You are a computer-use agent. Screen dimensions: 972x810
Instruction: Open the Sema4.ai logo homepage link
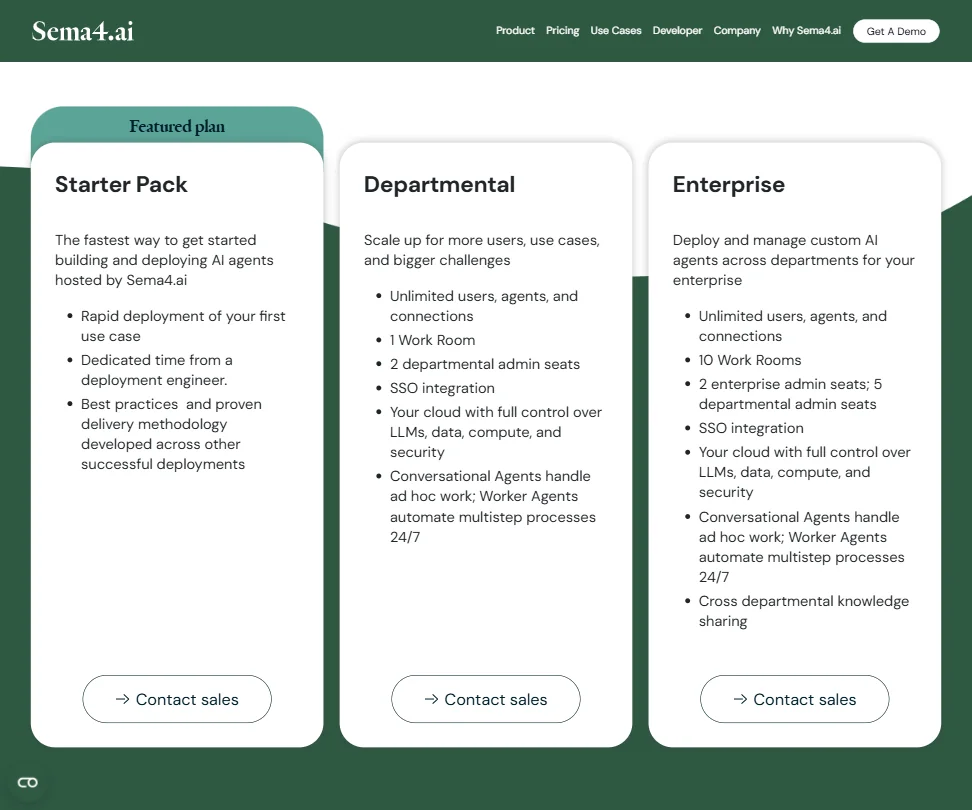click(82, 31)
